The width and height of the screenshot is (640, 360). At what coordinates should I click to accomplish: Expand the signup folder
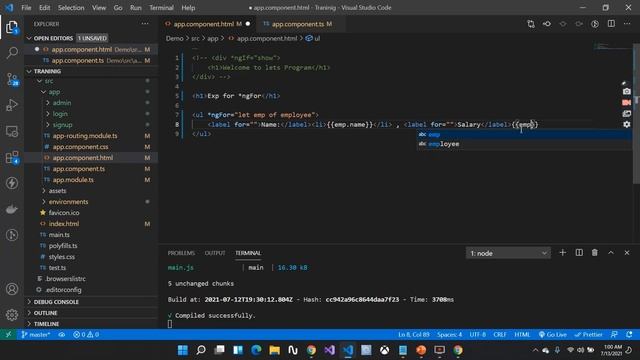click(x=62, y=125)
